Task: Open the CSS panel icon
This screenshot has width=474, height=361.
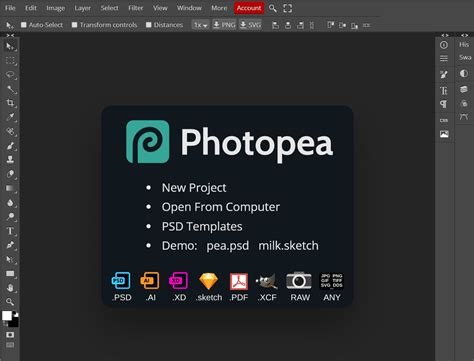Action: [444, 120]
